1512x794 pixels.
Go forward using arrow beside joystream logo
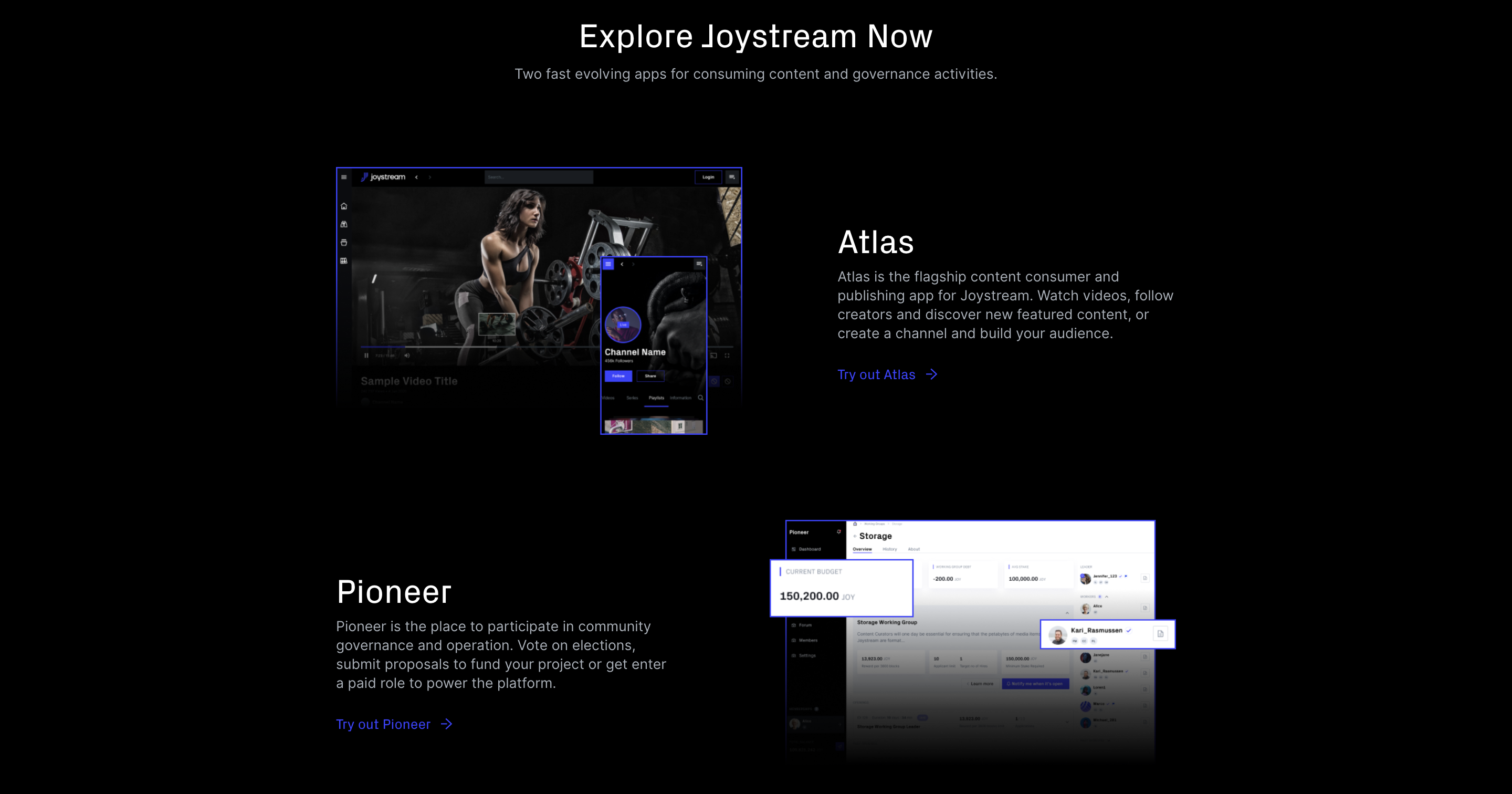(x=429, y=177)
